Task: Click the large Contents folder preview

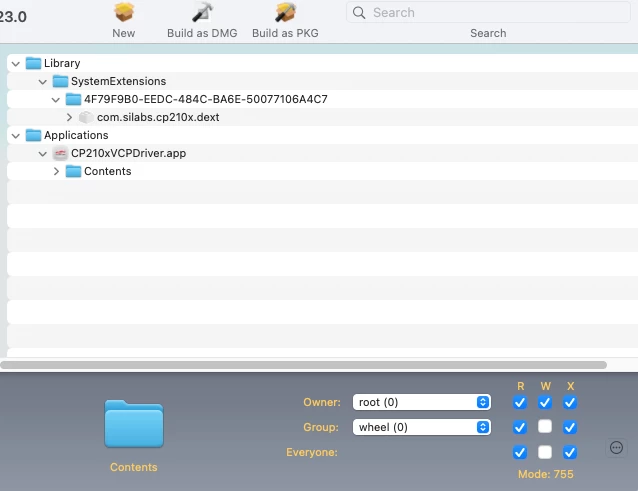Action: (134, 423)
